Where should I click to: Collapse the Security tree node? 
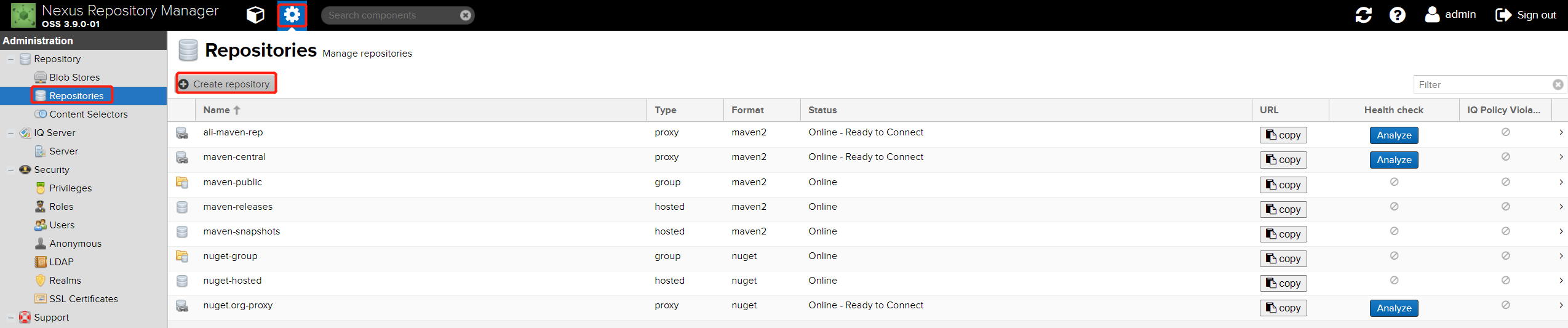(10, 170)
